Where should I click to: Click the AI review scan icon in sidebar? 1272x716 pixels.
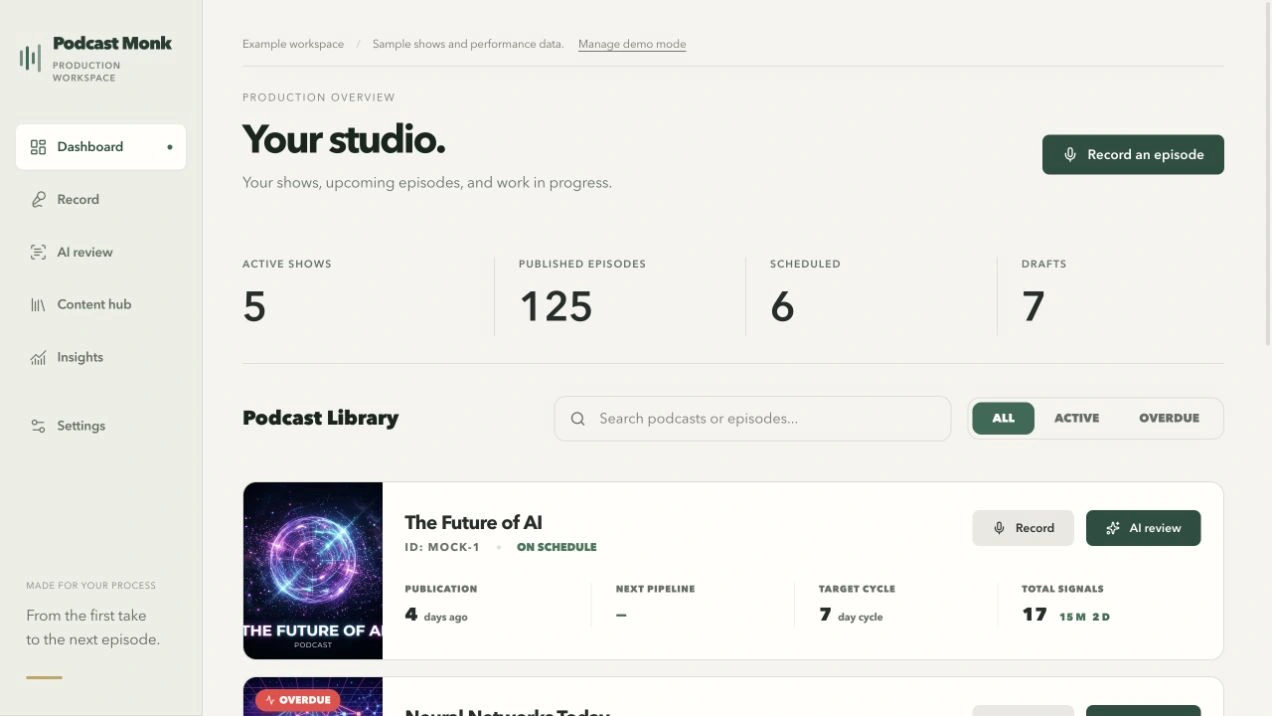tap(38, 252)
